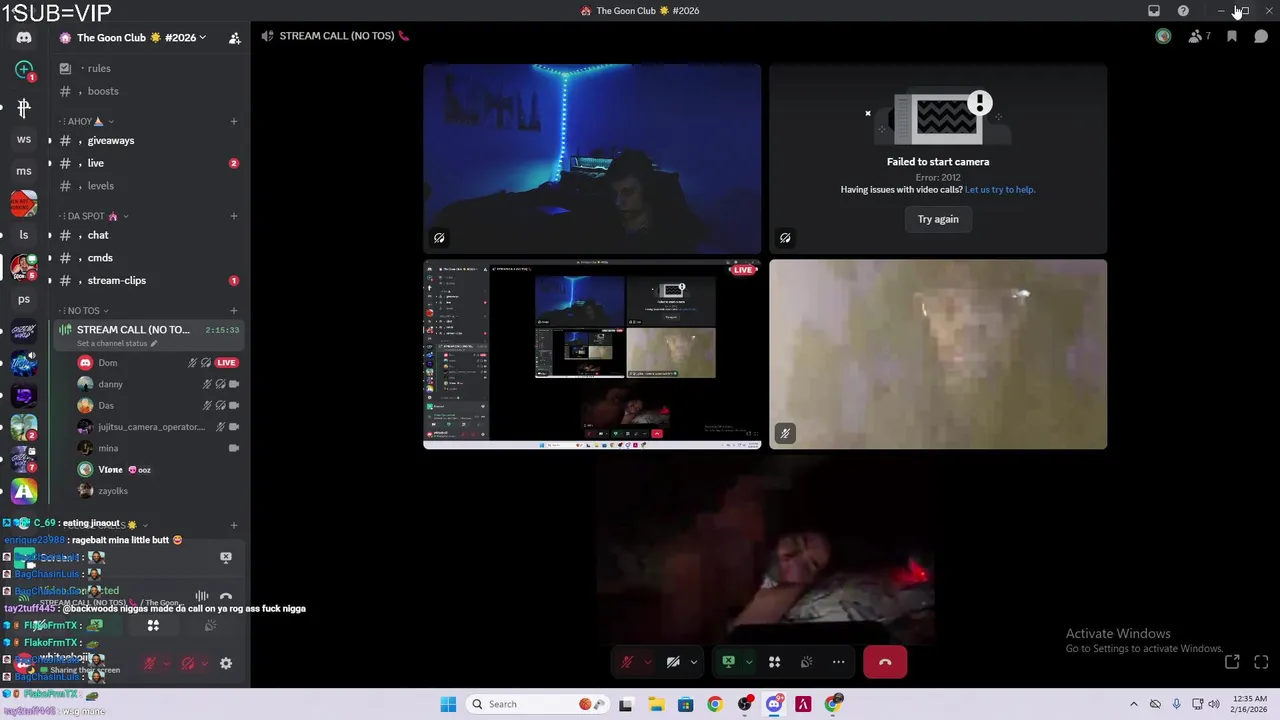Open the soundboard in call controls

pos(806,662)
